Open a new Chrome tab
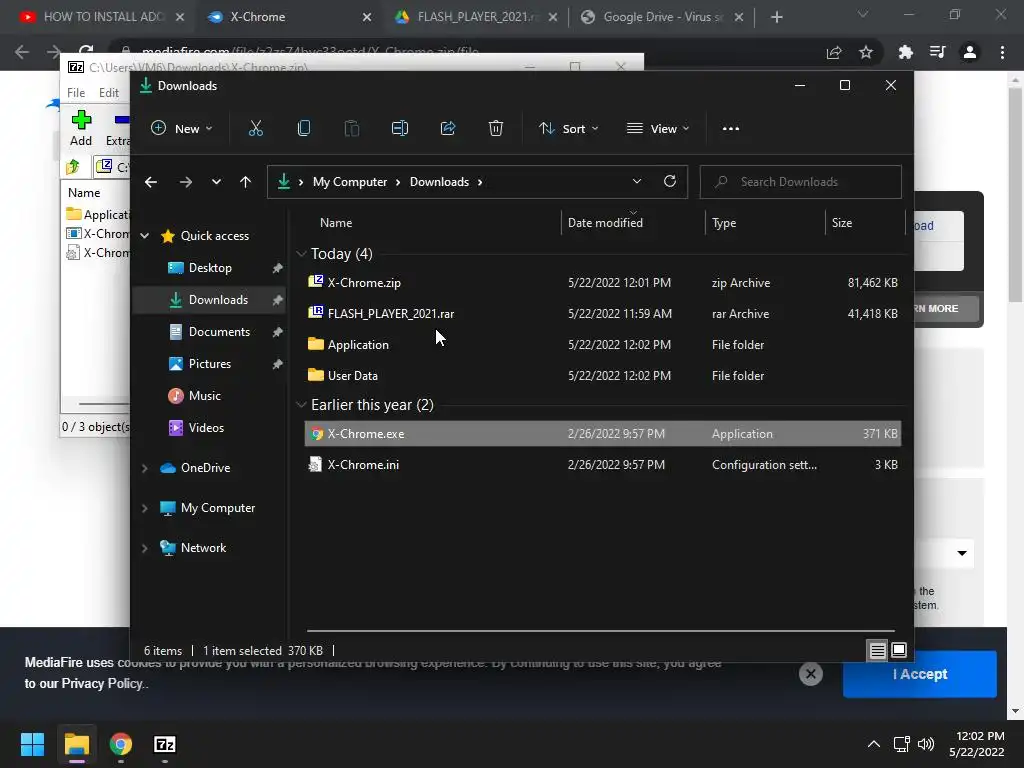Image resolution: width=1024 pixels, height=768 pixels. click(x=776, y=17)
